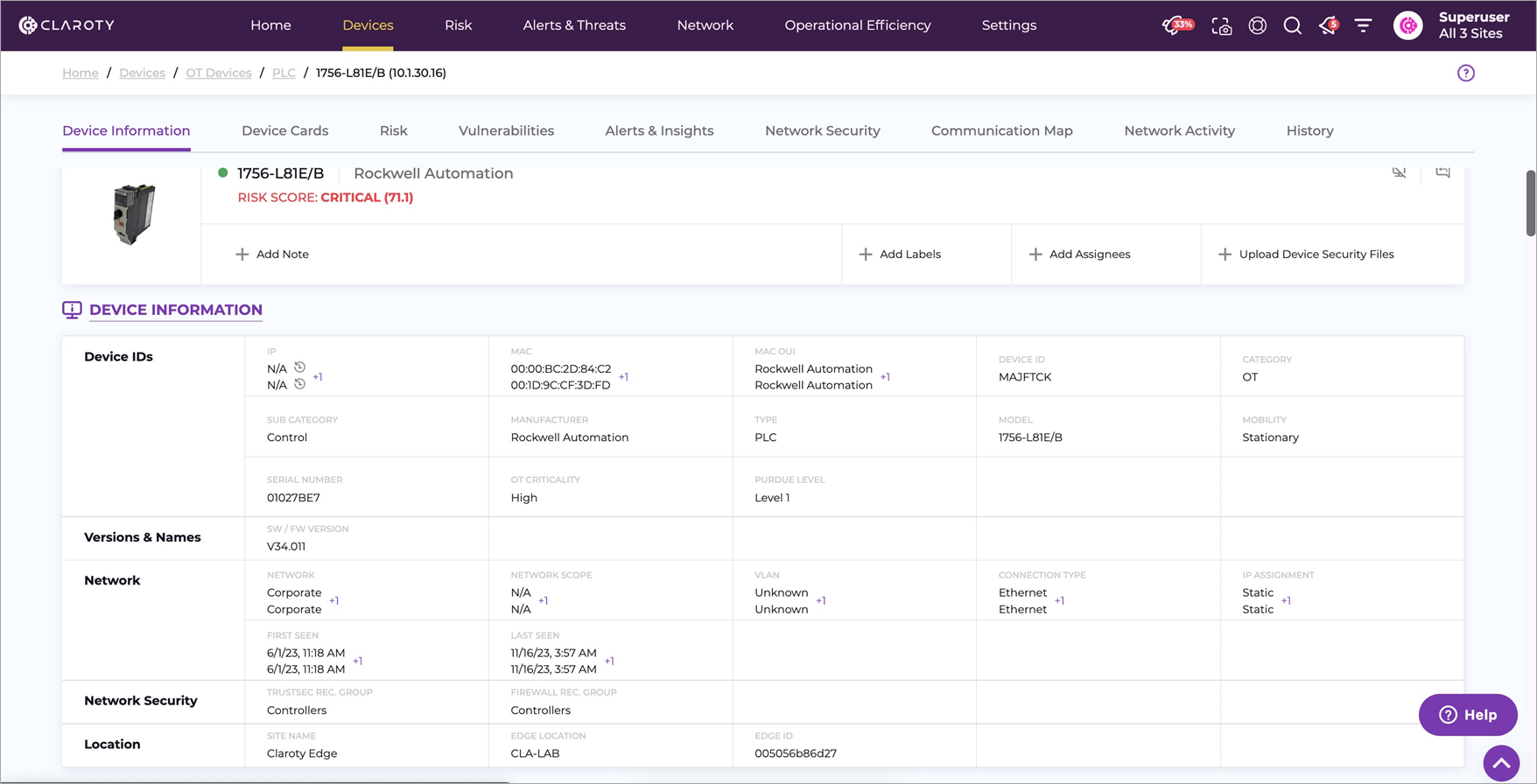This screenshot has width=1537, height=784.
Task: Follow the OT Devices breadcrumb link
Action: point(219,73)
